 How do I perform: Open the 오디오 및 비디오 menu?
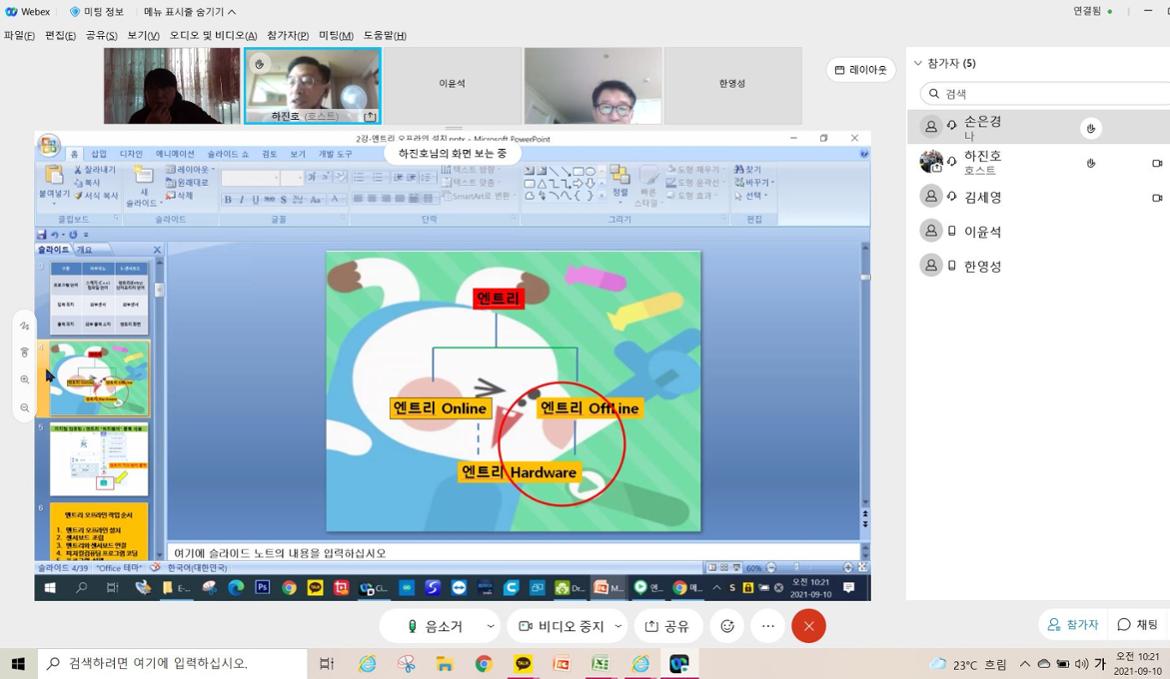(x=213, y=35)
